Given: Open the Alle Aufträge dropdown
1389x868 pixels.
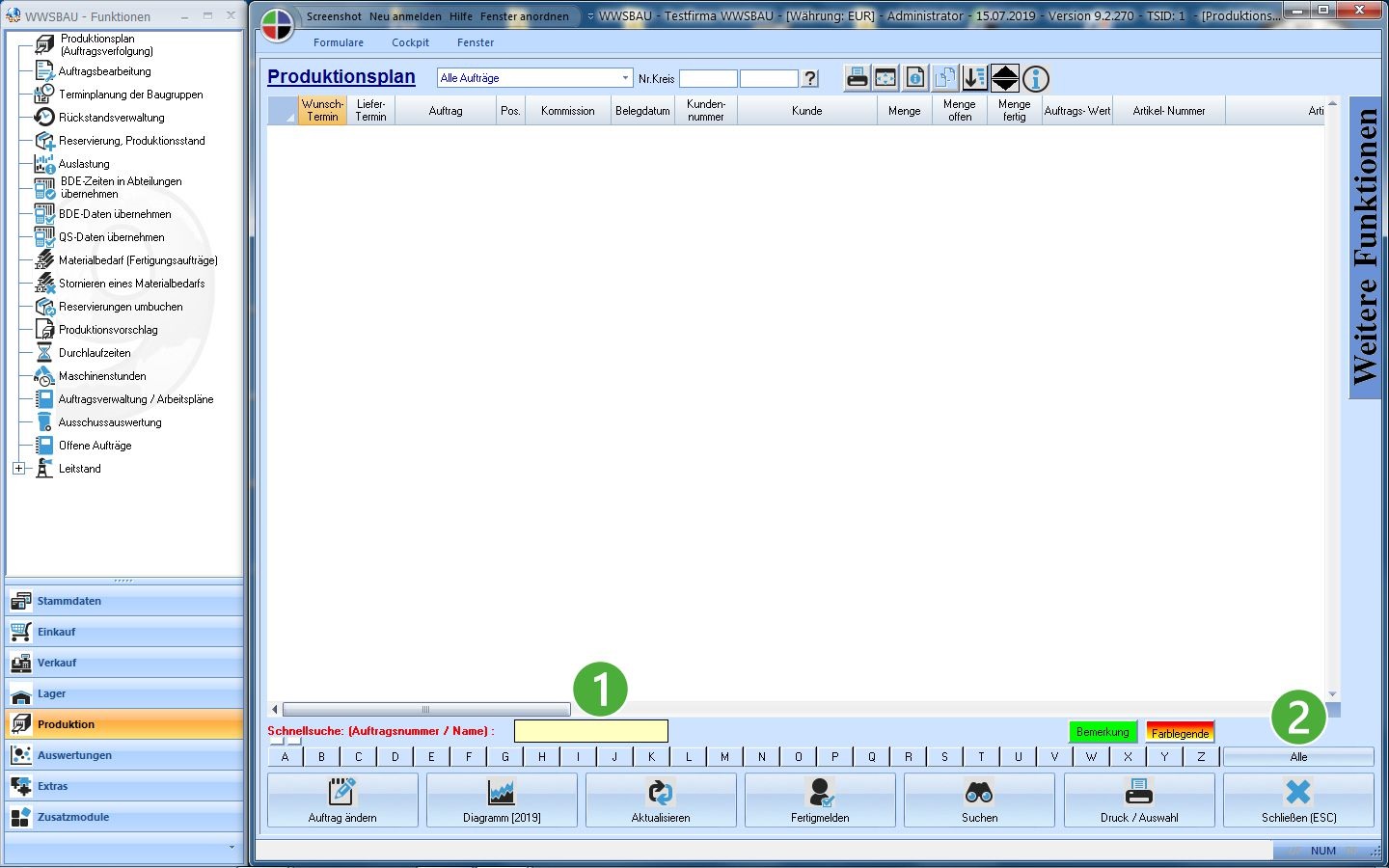Looking at the screenshot, I should pyautogui.click(x=625, y=78).
